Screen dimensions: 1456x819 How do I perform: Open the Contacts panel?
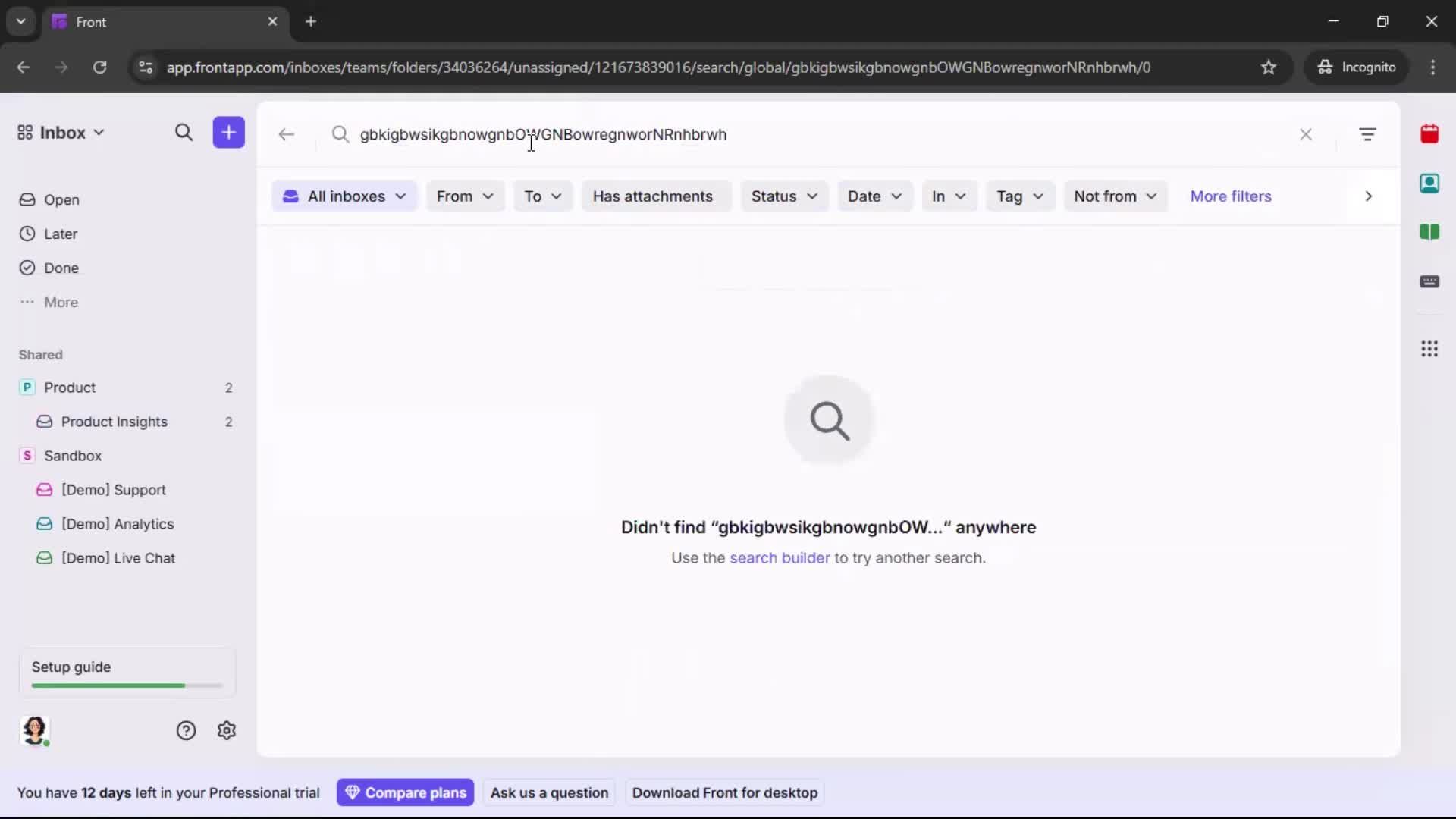(1432, 184)
